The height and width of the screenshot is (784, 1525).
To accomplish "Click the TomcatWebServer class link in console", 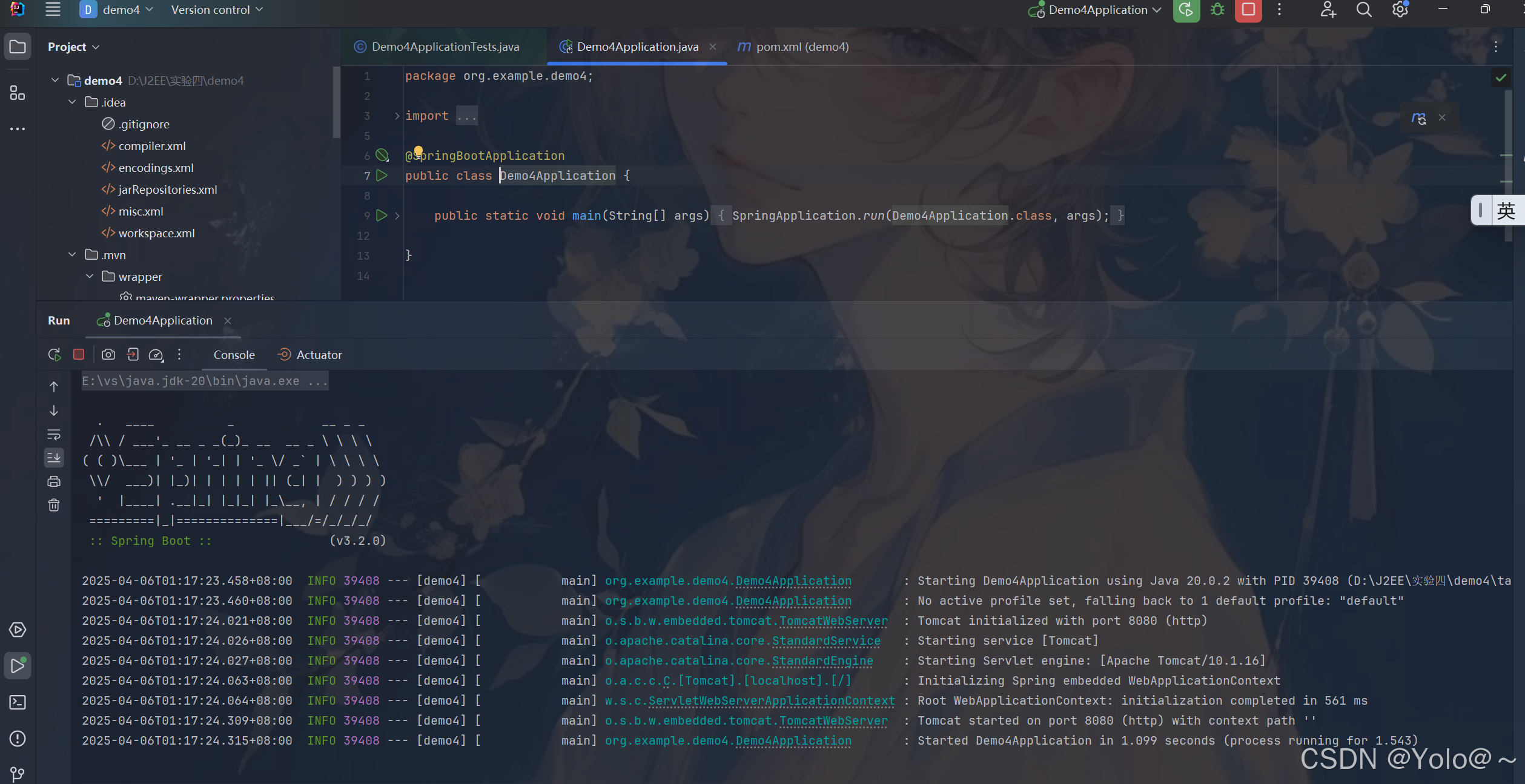I will pos(833,621).
